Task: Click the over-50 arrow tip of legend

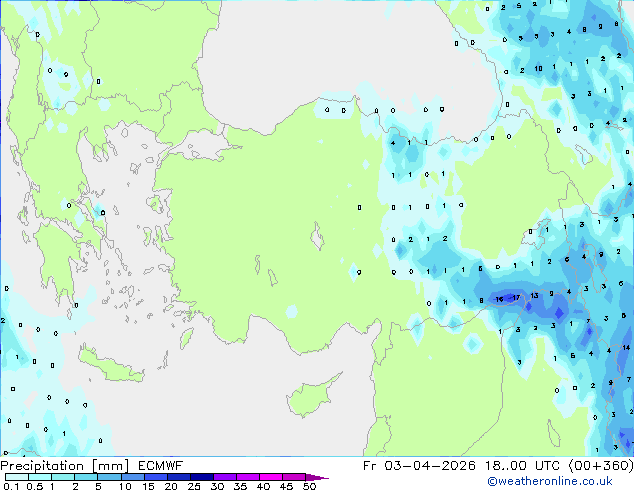Action: [317, 477]
